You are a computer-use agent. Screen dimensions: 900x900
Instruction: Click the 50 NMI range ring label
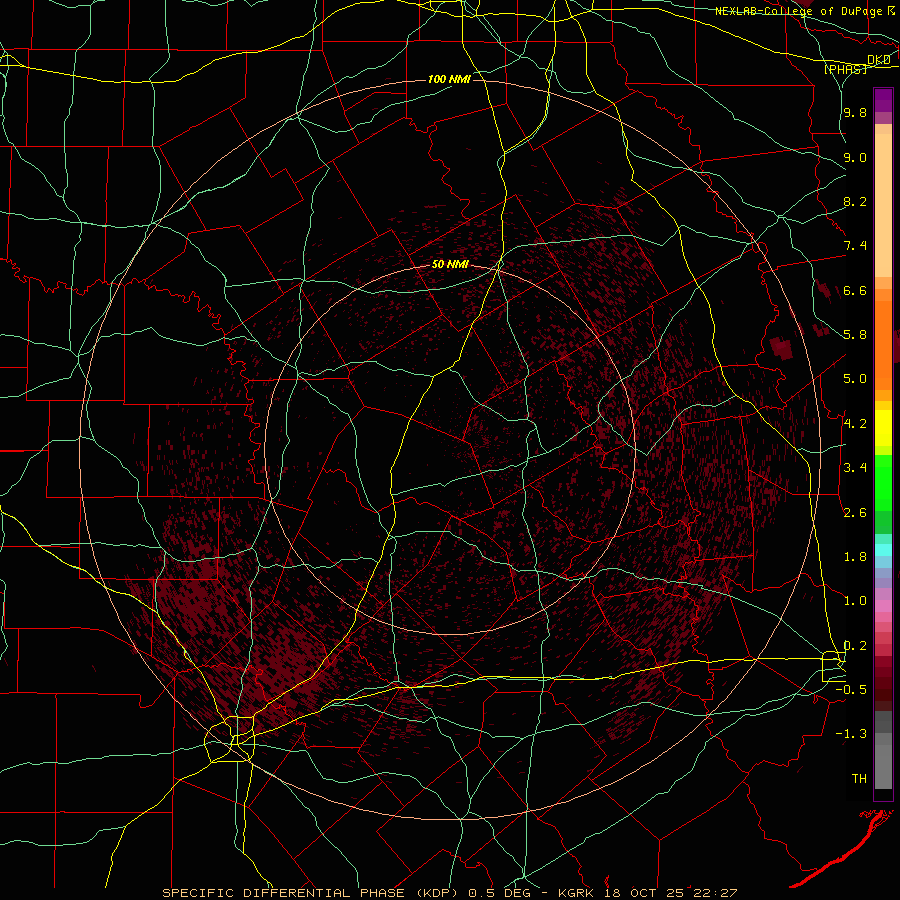[x=451, y=265]
